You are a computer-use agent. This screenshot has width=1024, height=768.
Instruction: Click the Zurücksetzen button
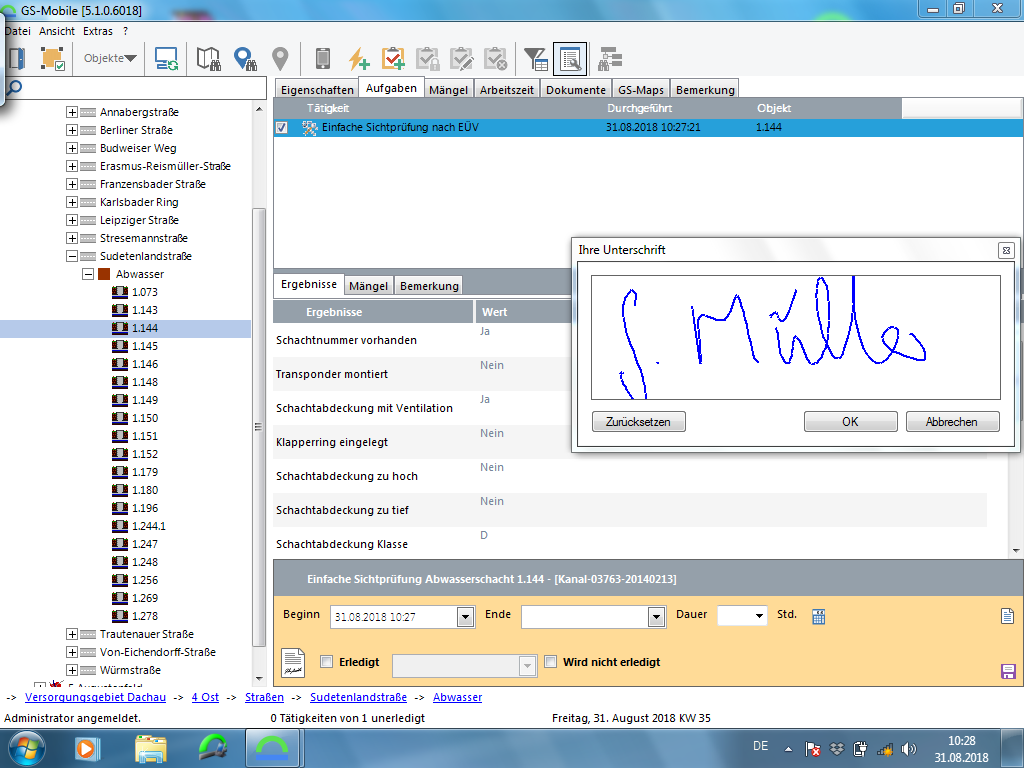click(638, 422)
